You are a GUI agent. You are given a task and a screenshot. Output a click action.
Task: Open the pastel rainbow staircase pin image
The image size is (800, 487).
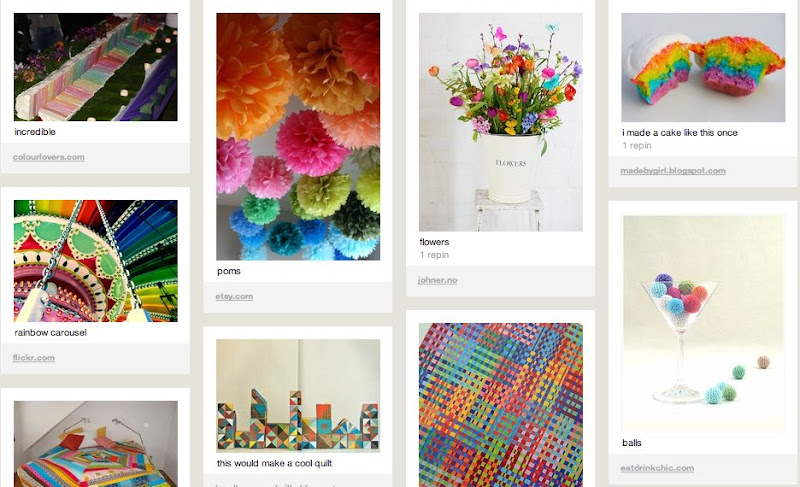(96, 67)
